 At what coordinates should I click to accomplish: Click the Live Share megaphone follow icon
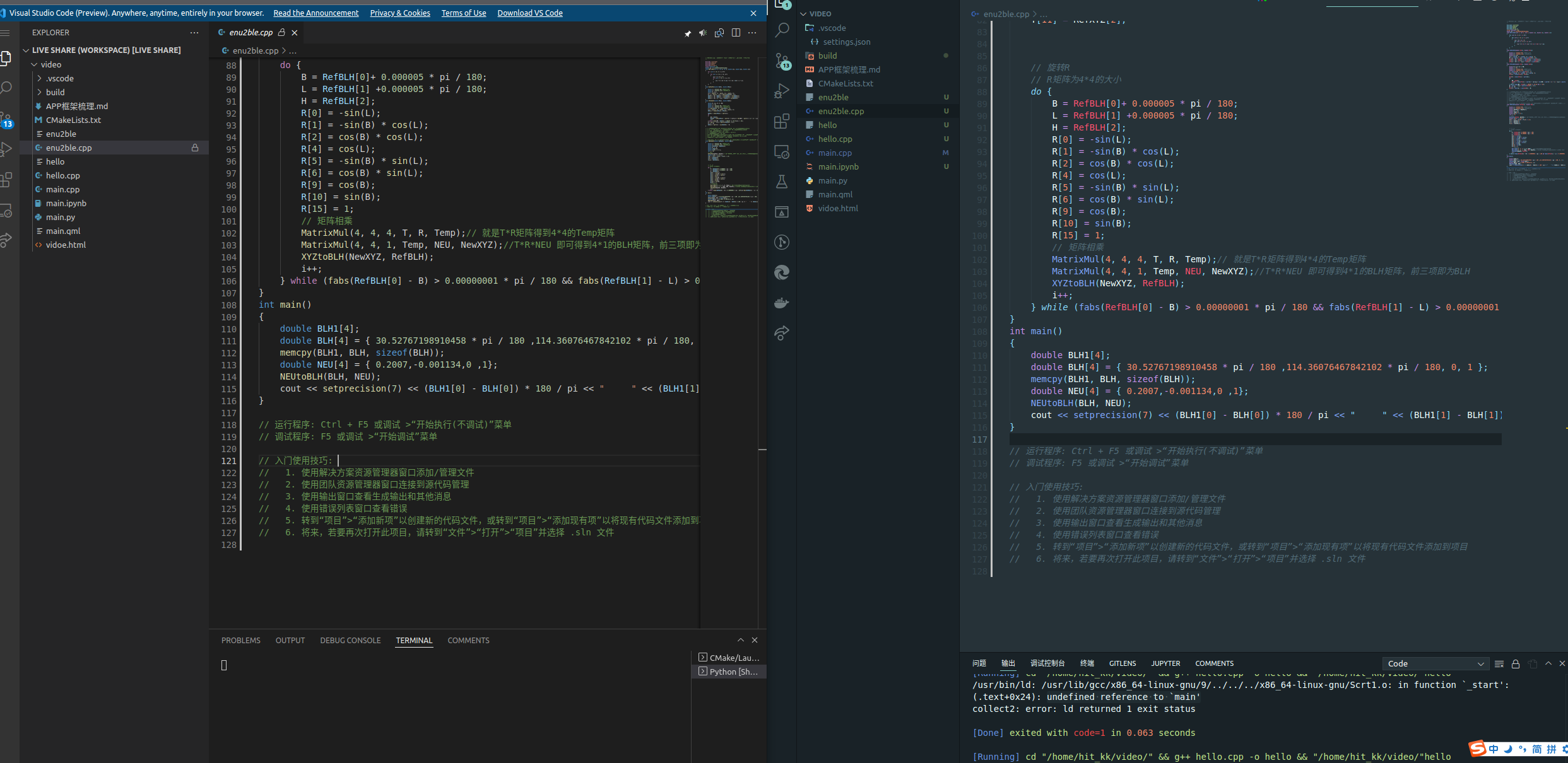[x=703, y=33]
